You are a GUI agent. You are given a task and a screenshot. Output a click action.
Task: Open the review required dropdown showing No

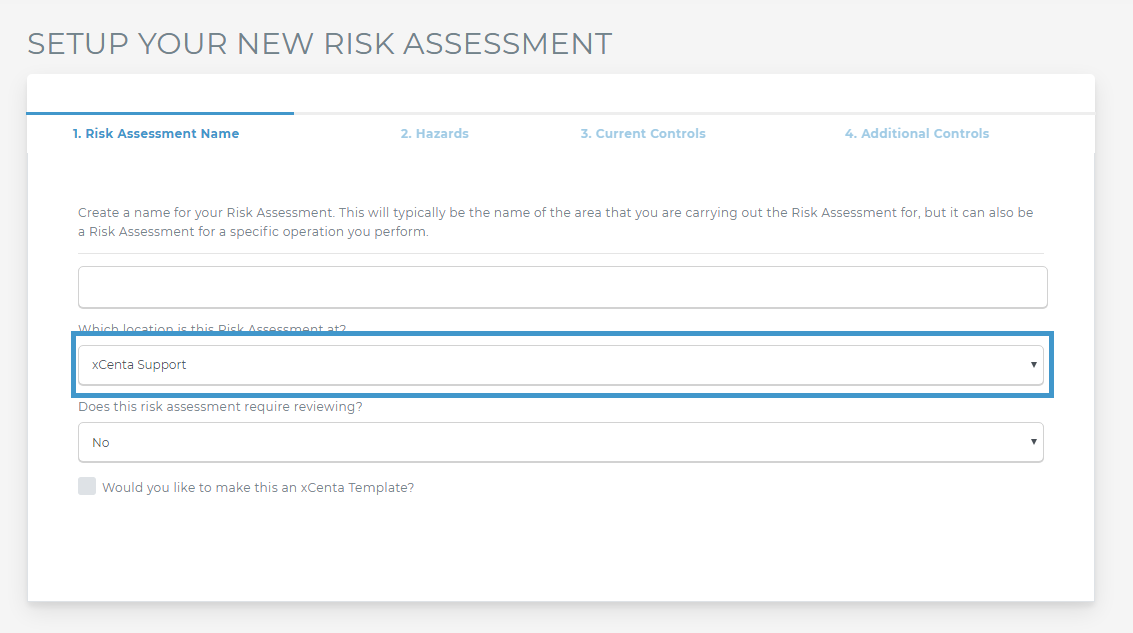pyautogui.click(x=561, y=442)
